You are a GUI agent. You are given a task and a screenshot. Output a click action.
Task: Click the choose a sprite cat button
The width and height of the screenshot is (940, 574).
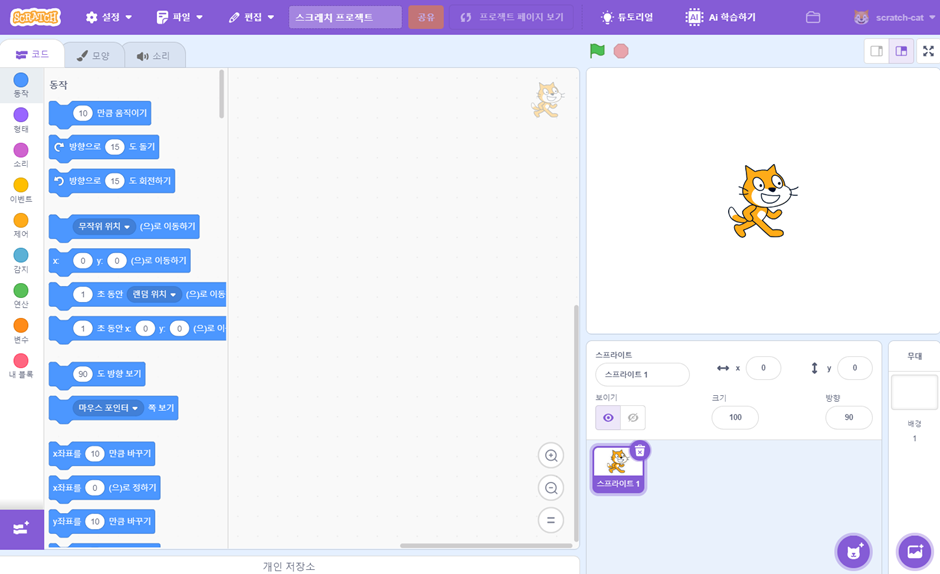pos(854,551)
